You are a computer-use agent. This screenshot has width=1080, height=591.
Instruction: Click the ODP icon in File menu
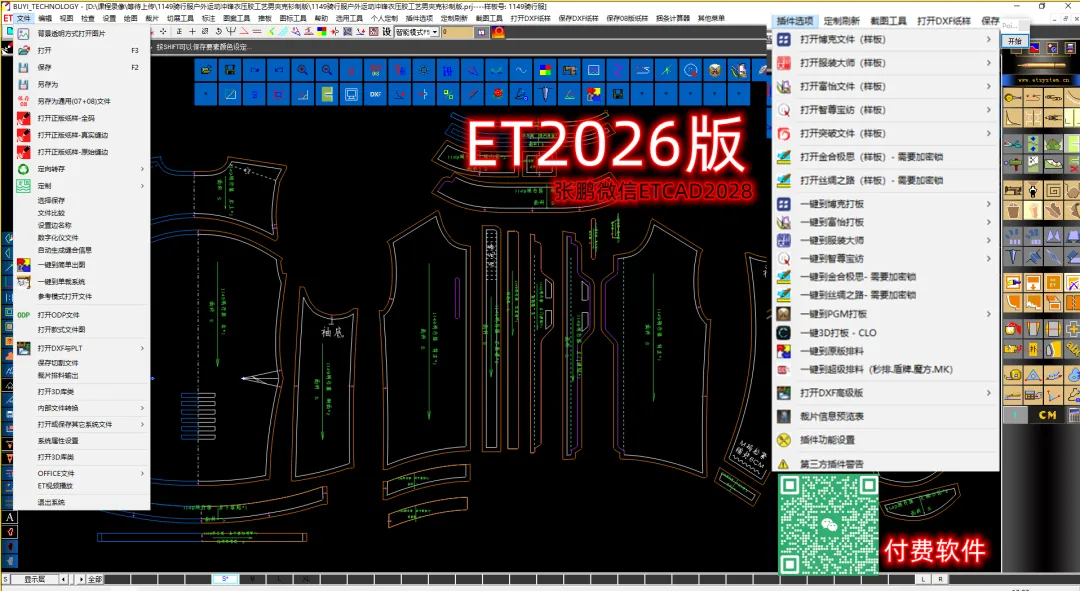23,315
